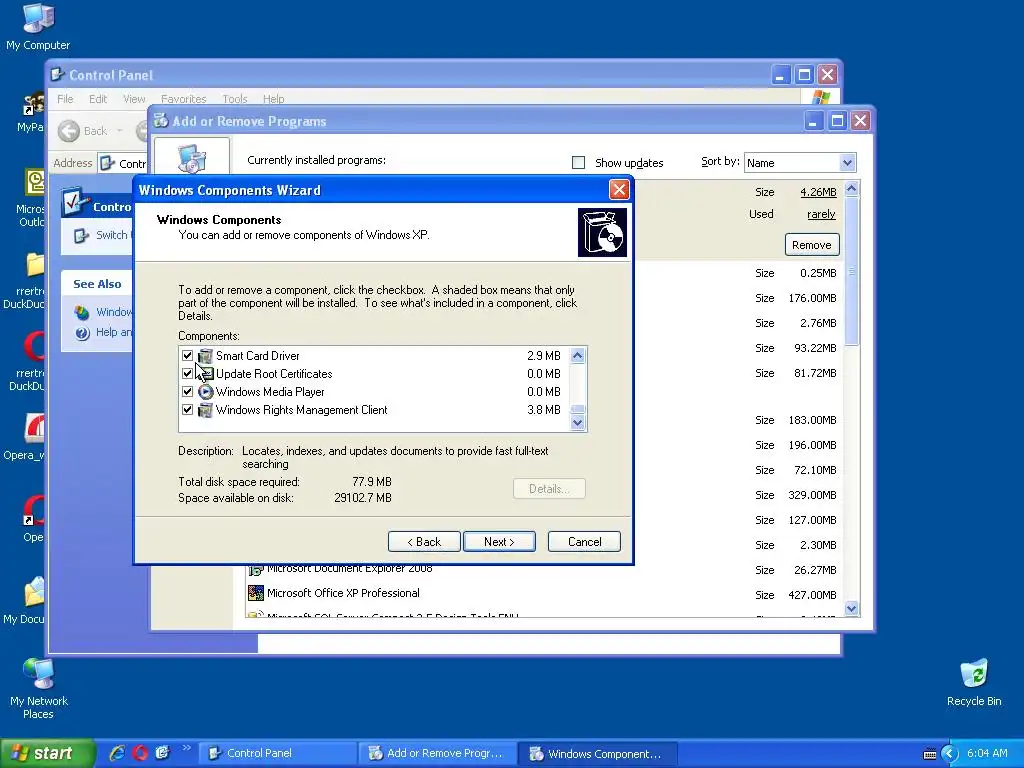
Task: Launch Opera from the Quick Launch bar
Action: (140, 753)
